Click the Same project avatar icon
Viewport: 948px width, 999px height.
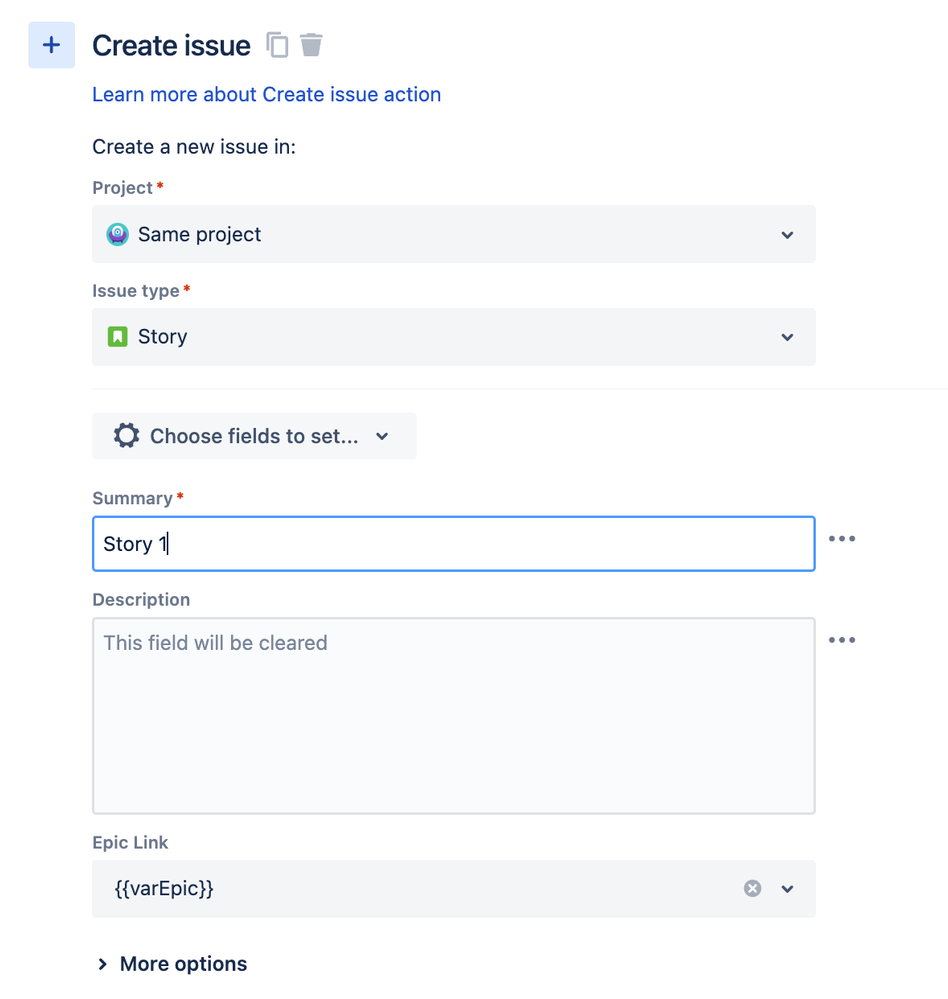click(117, 234)
